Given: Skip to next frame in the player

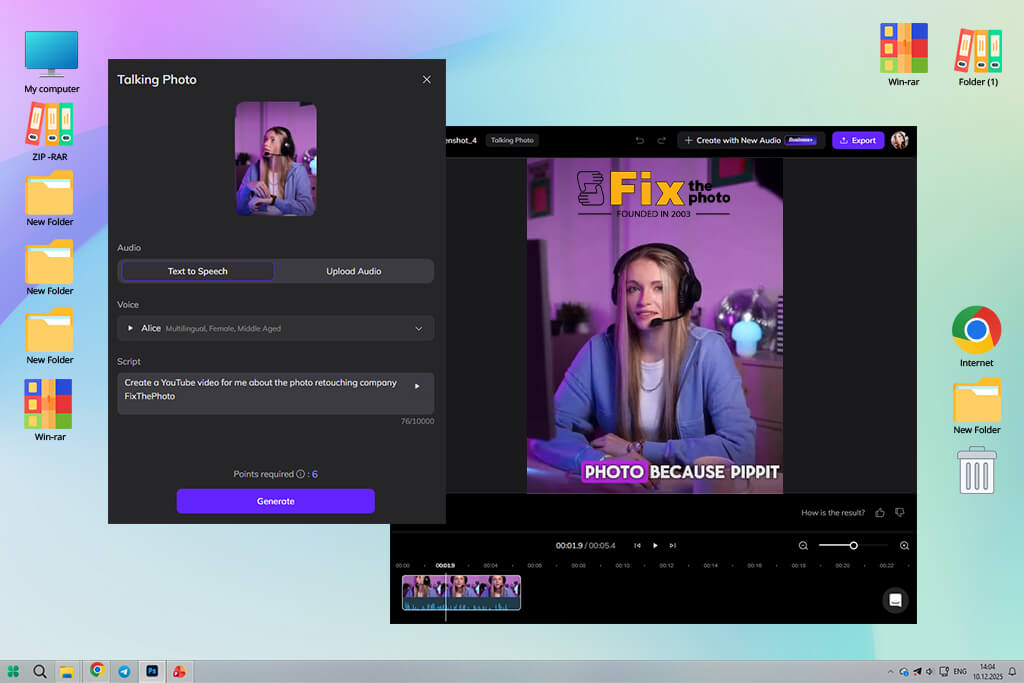Looking at the screenshot, I should [673, 545].
